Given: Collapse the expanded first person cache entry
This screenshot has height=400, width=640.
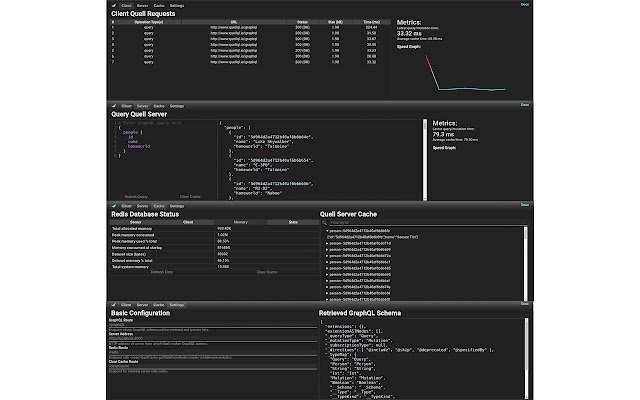Looking at the screenshot, I should point(327,231).
